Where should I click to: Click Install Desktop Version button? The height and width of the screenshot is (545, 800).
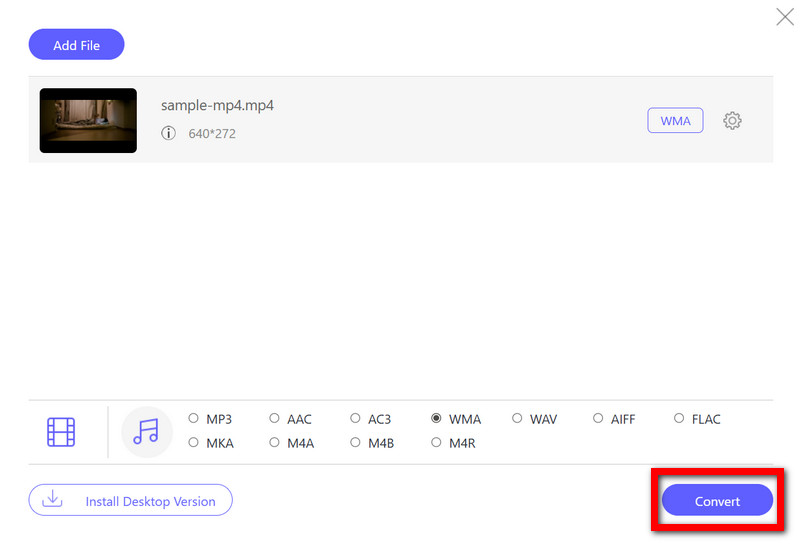tap(130, 500)
